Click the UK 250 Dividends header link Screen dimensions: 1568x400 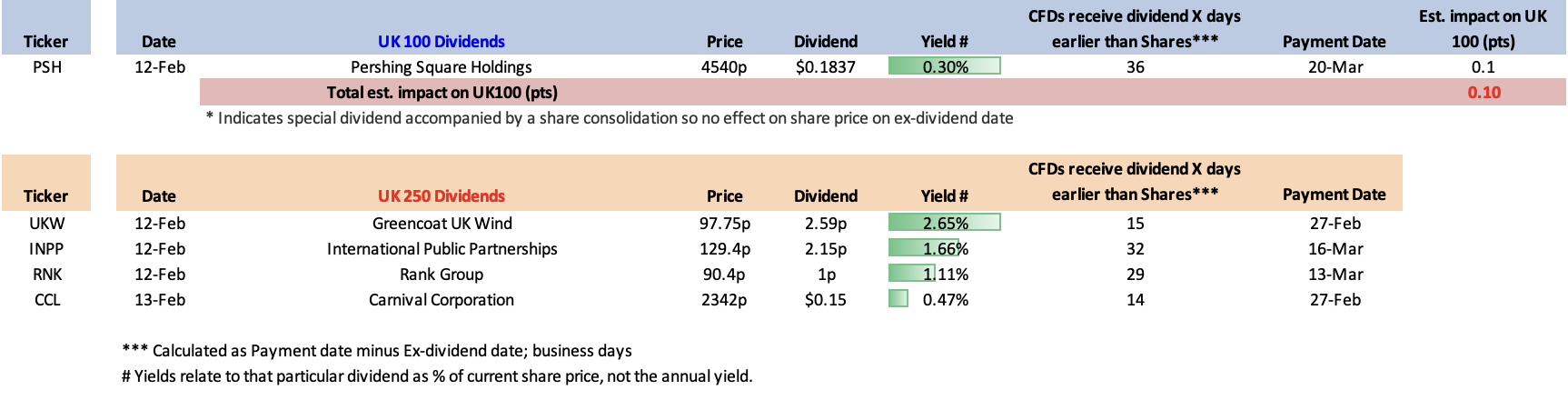[x=441, y=196]
